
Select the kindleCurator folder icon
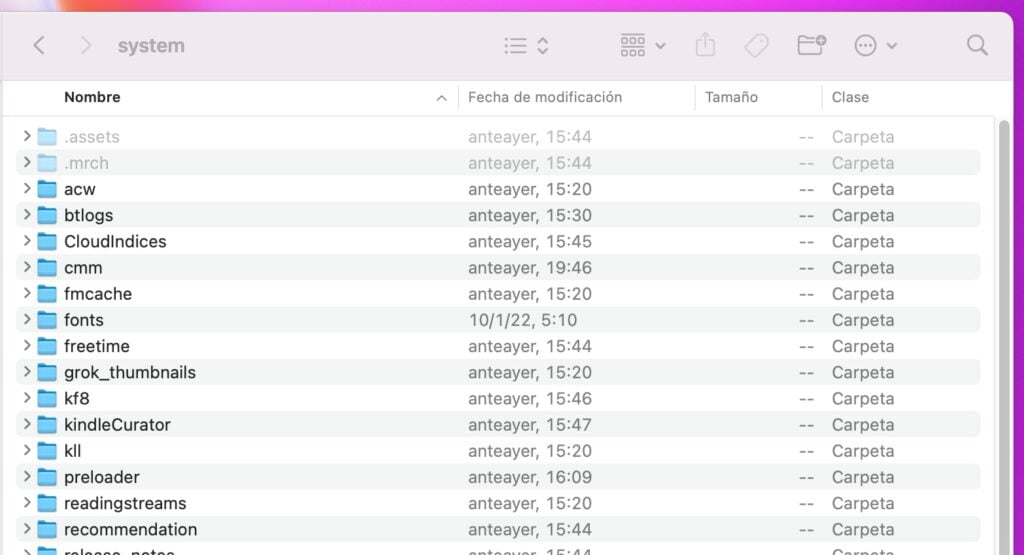coord(47,424)
